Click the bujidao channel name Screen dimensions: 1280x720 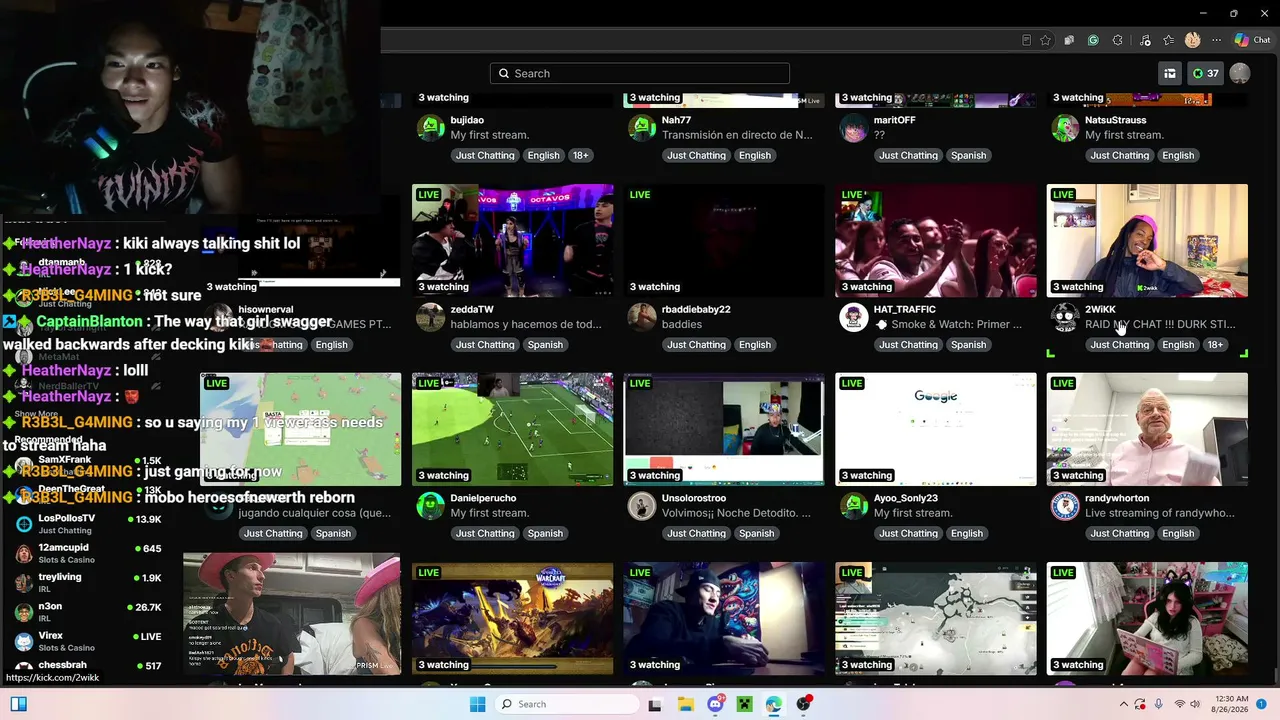pyautogui.click(x=467, y=120)
